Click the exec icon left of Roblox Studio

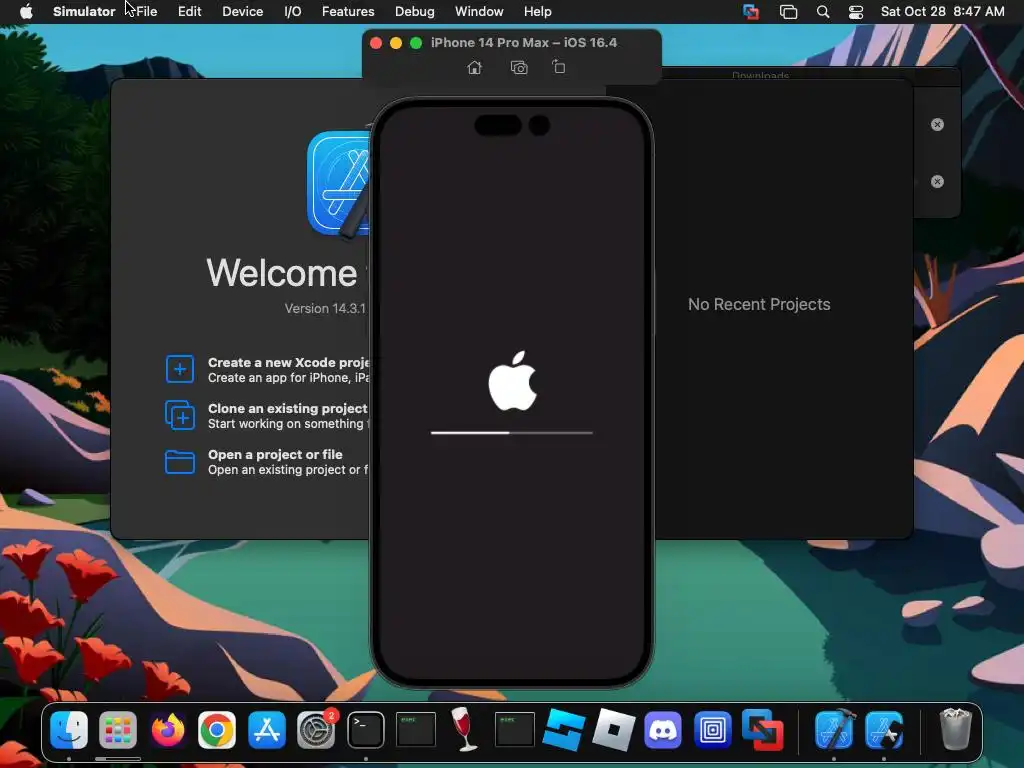514,729
